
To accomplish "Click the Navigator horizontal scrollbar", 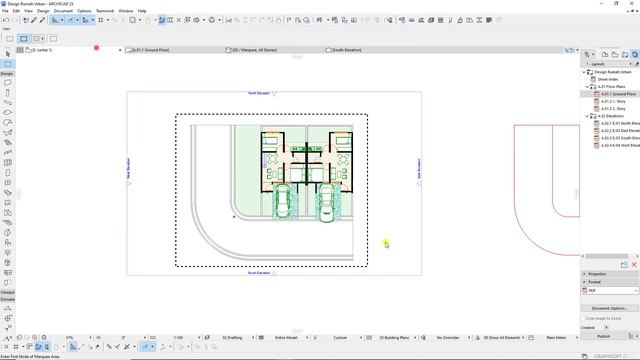I will (x=607, y=256).
